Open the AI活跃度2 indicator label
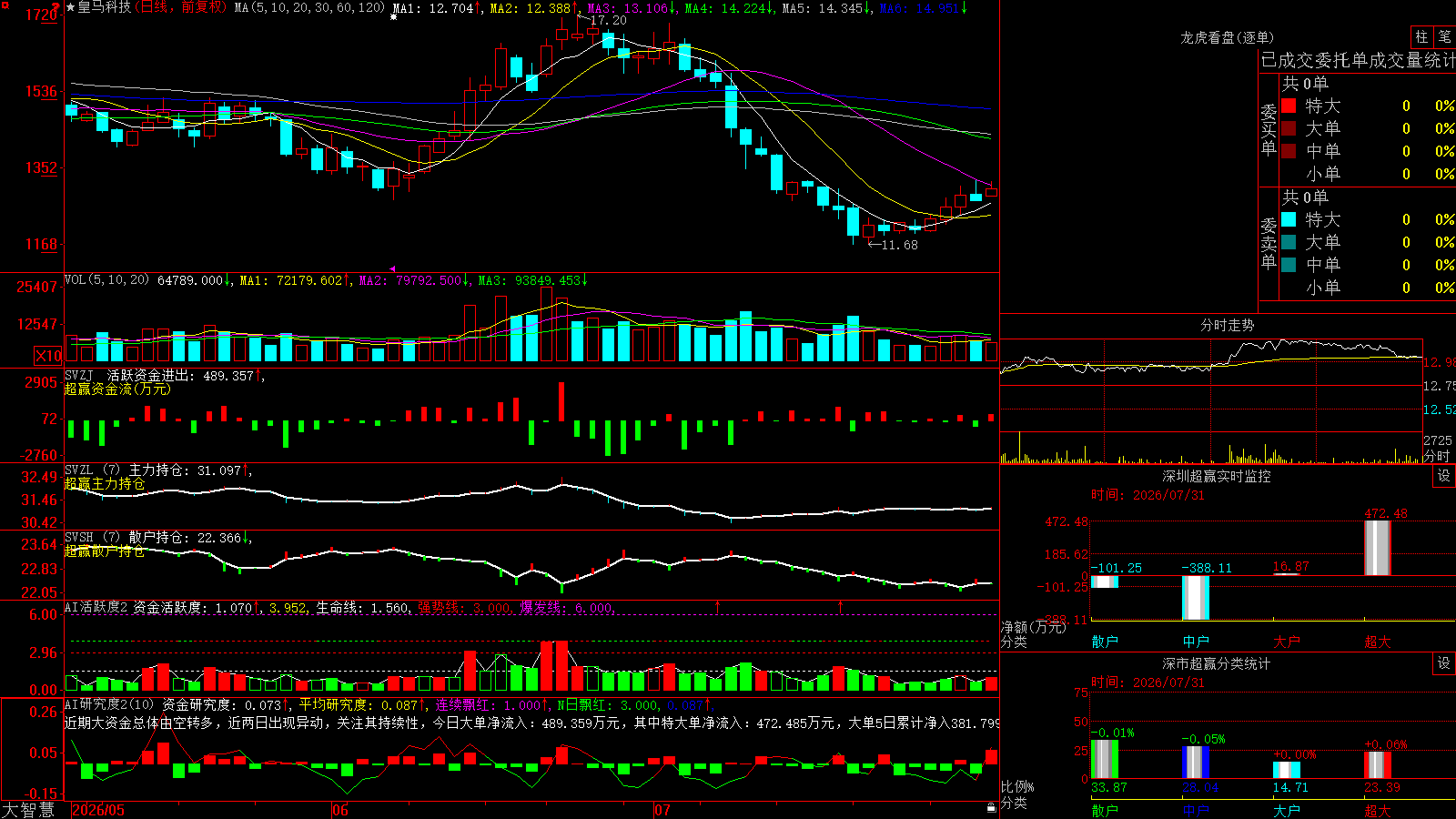 (96, 607)
